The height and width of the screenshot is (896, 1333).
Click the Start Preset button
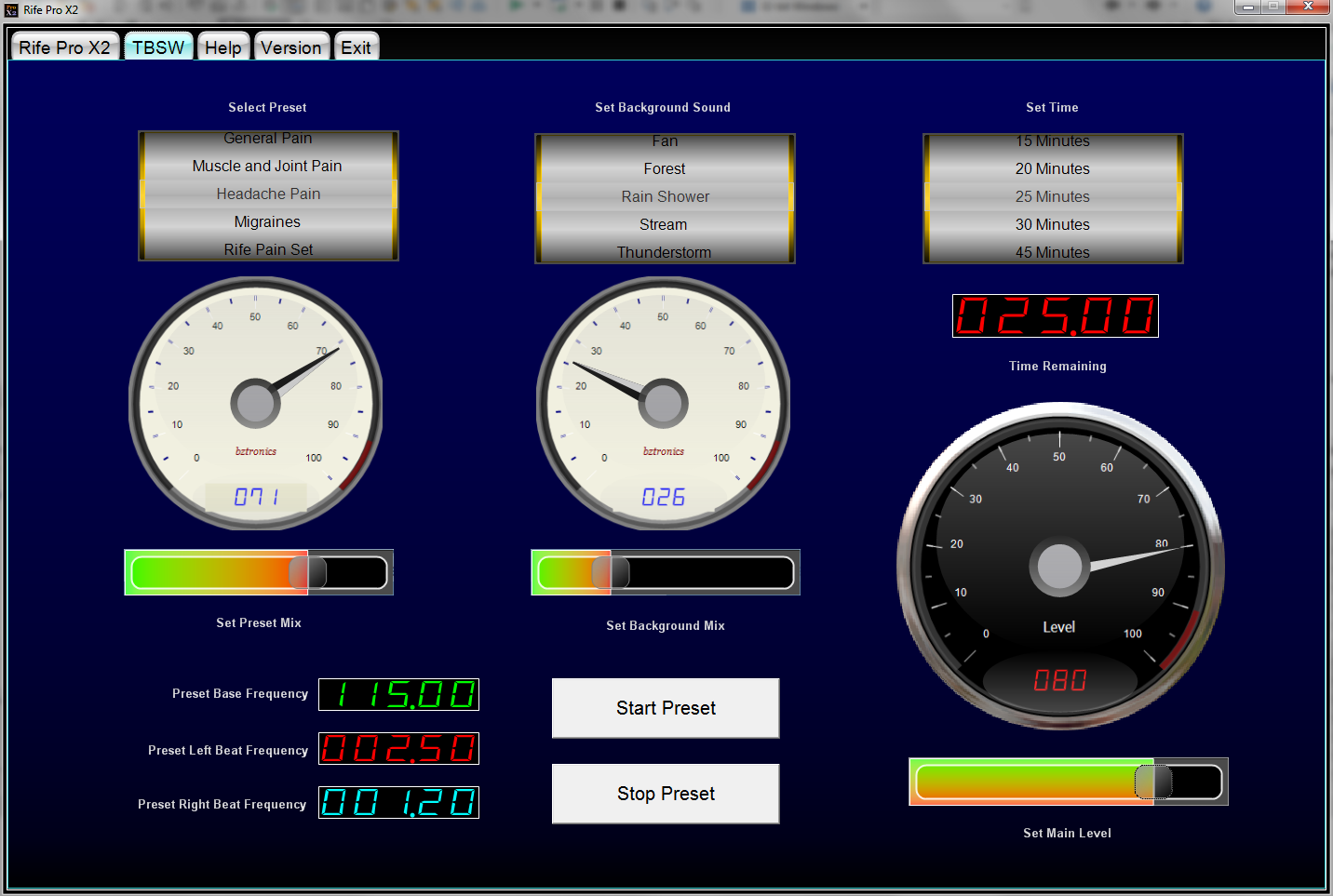(x=666, y=708)
